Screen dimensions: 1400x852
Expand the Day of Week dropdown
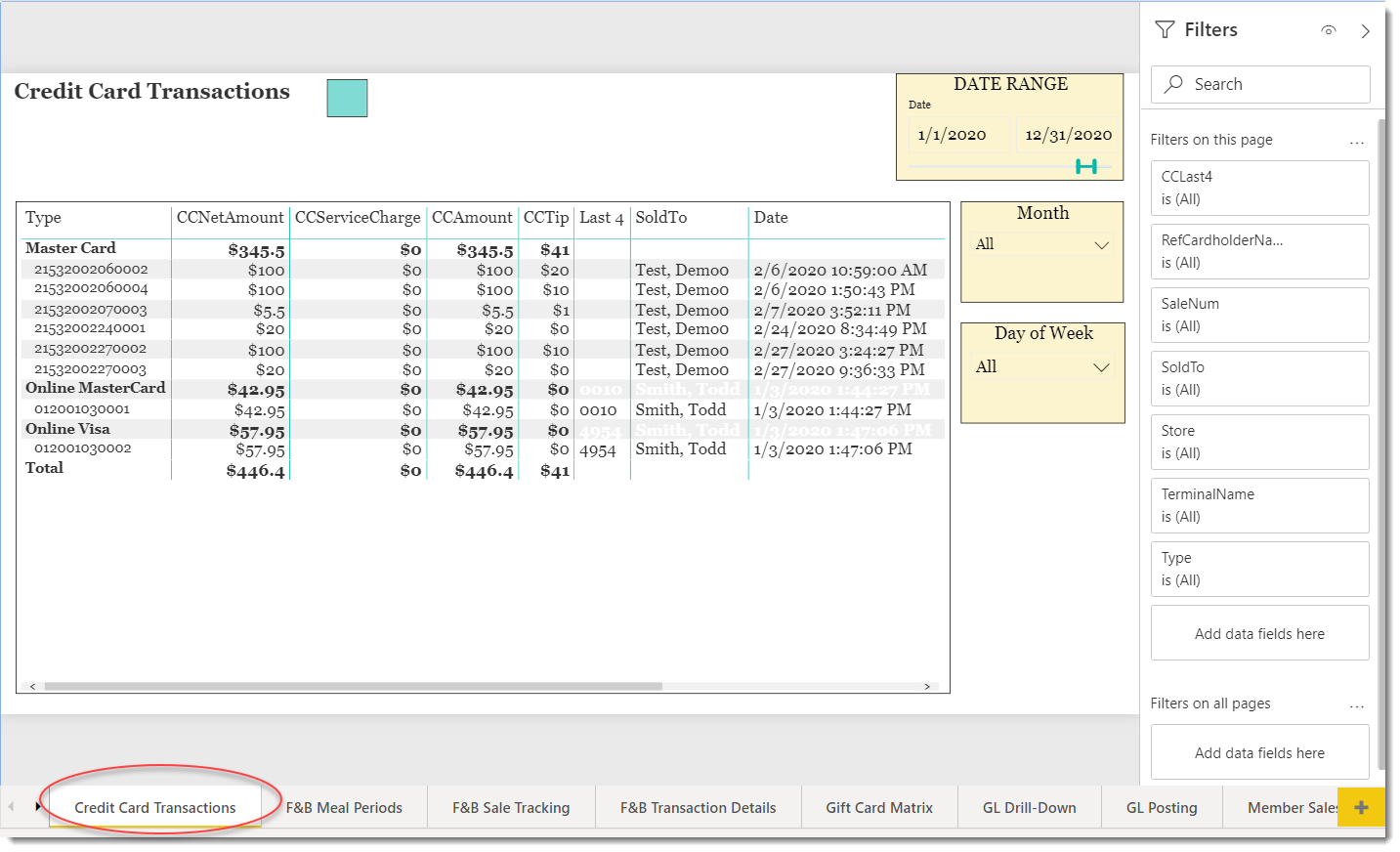(1101, 367)
